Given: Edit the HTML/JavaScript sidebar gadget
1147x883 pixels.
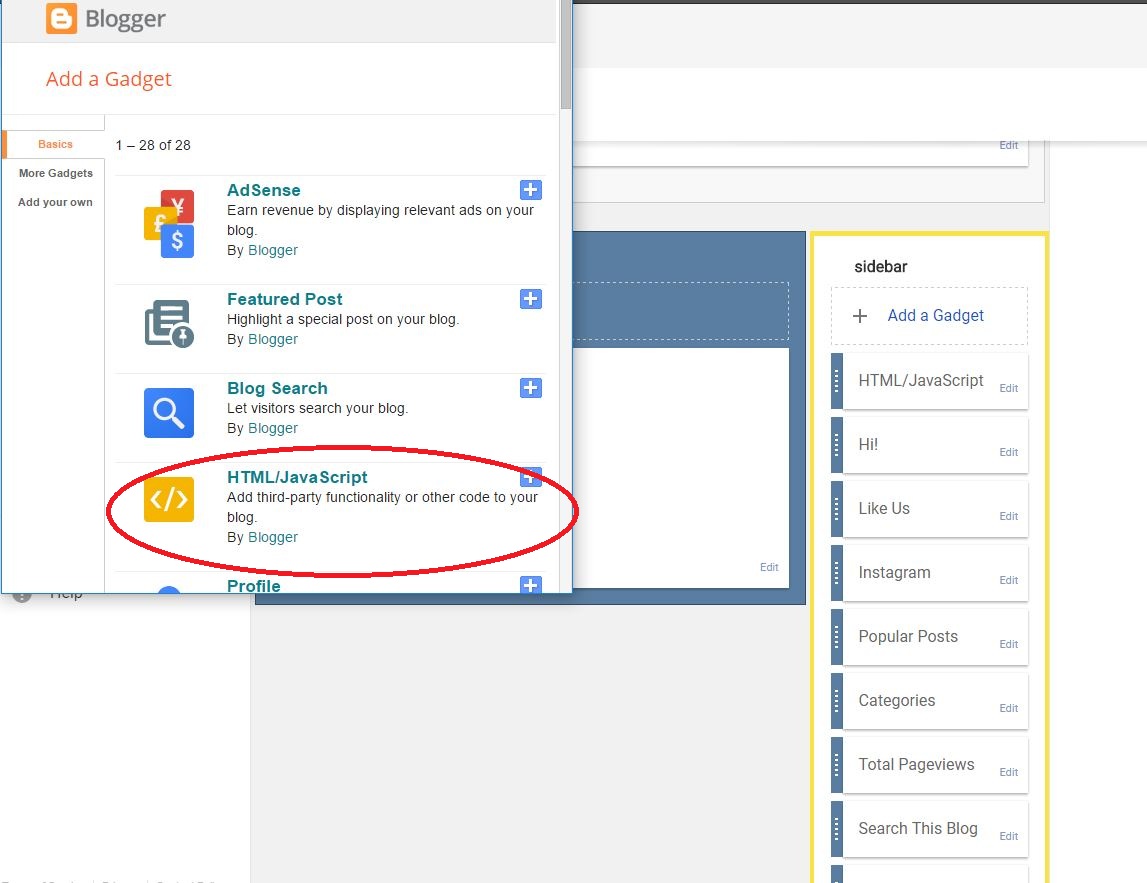Looking at the screenshot, I should [1009, 388].
